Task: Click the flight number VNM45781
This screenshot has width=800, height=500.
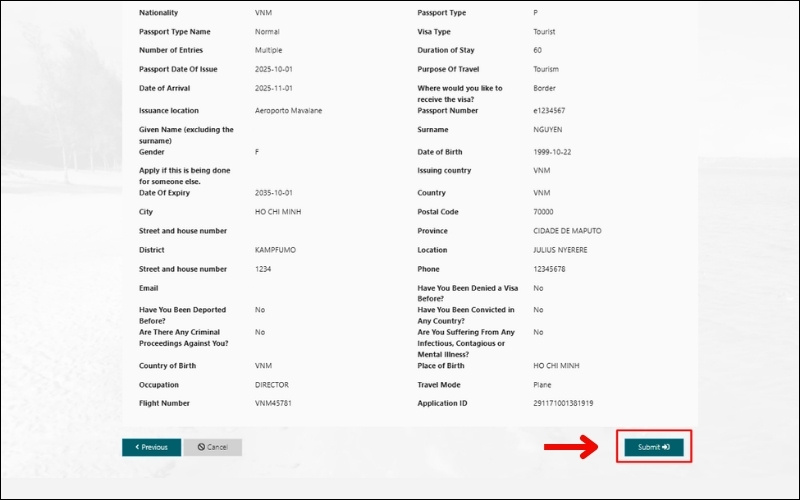Action: click(273, 403)
